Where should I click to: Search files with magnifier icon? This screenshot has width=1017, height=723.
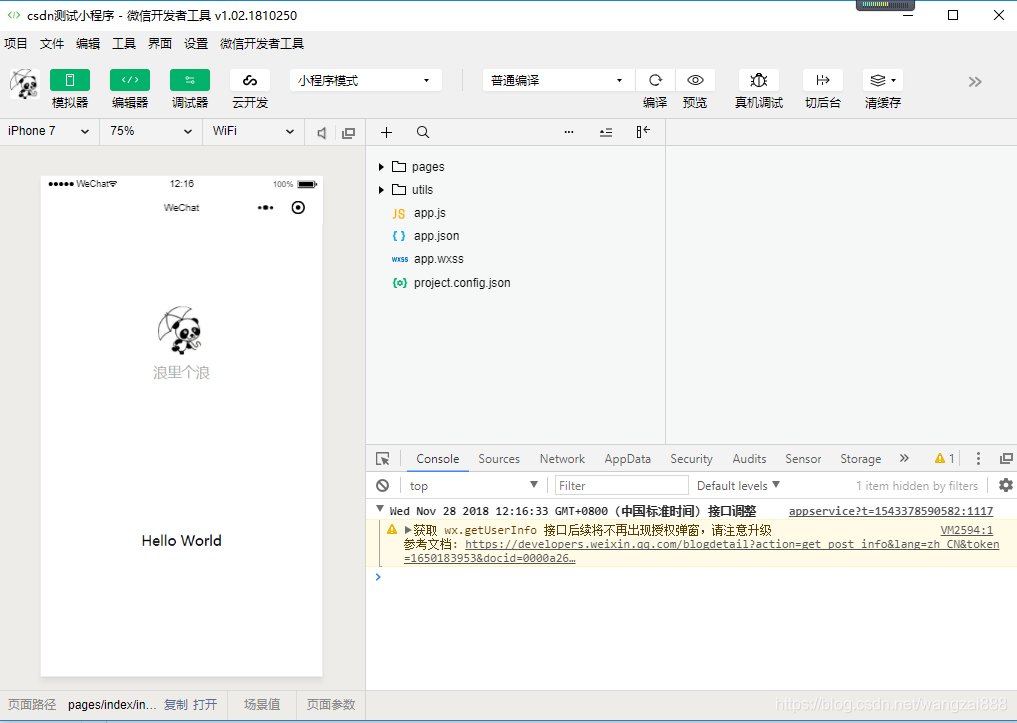pos(423,132)
